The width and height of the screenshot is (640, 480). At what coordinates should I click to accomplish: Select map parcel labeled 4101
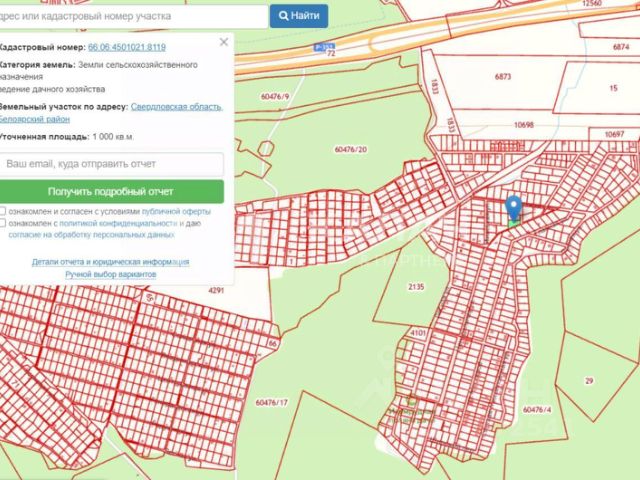point(418,333)
